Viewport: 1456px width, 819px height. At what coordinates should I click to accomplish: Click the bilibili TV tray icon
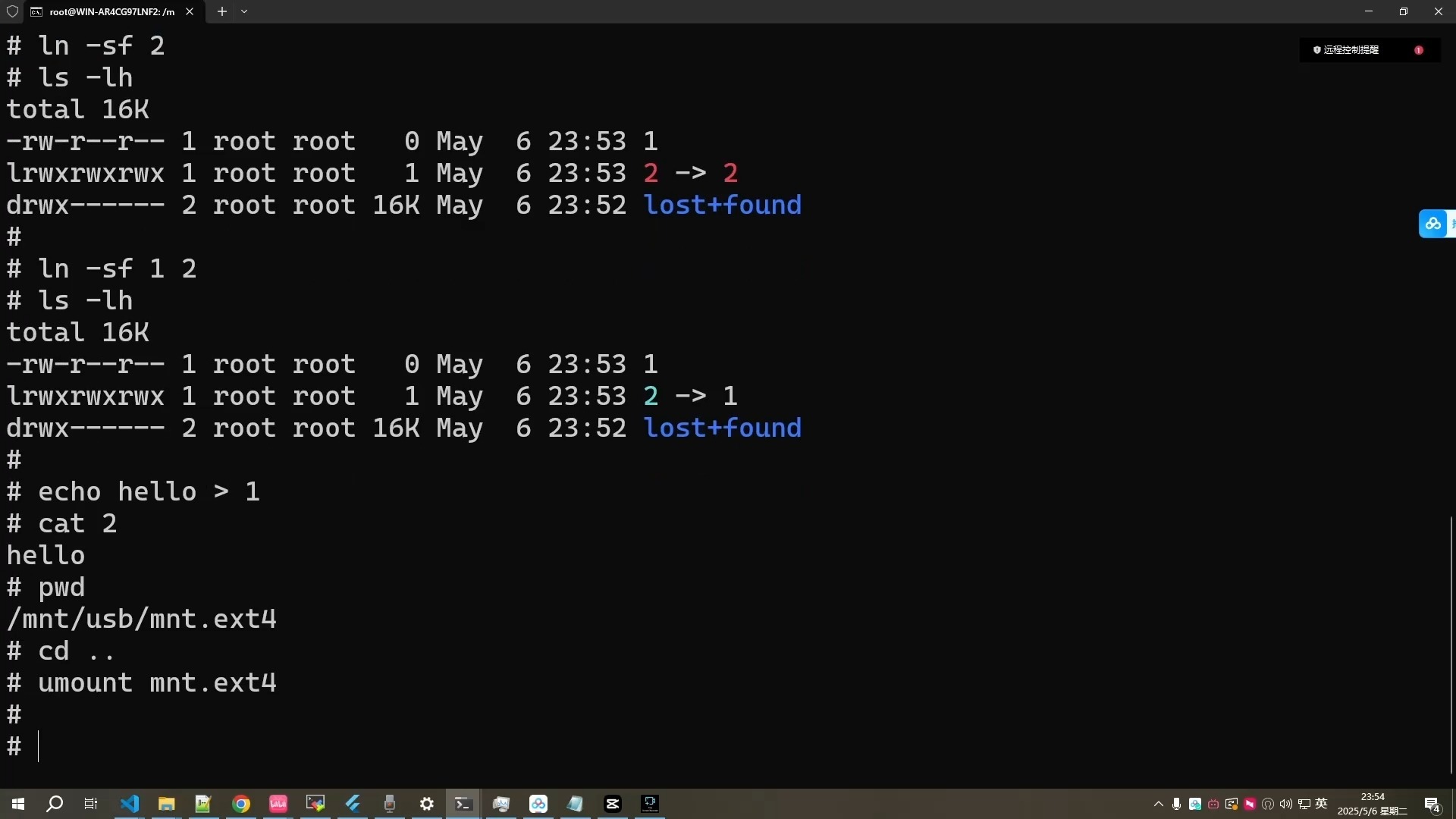click(x=1213, y=804)
